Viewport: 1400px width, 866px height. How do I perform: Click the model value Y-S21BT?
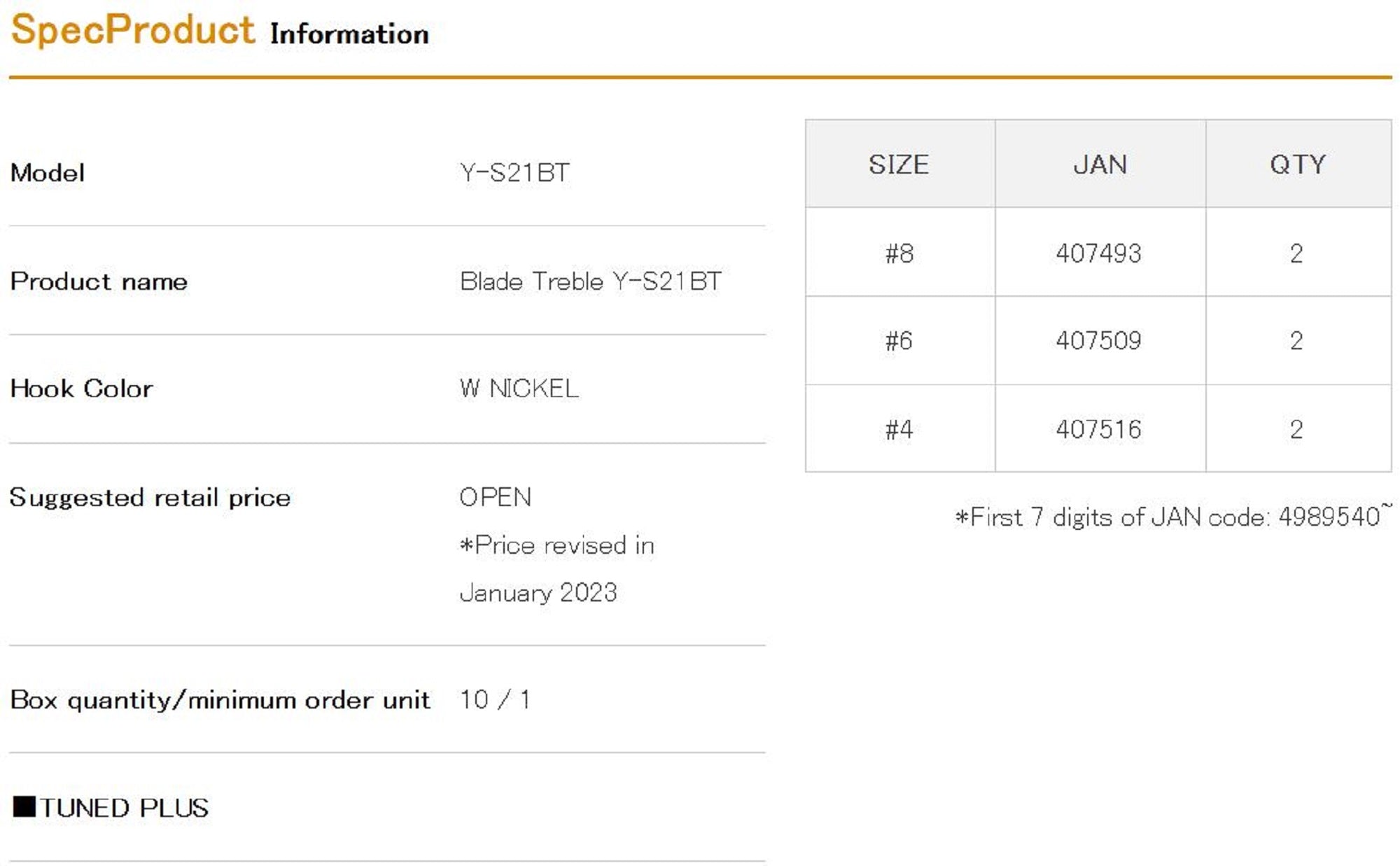click(514, 172)
